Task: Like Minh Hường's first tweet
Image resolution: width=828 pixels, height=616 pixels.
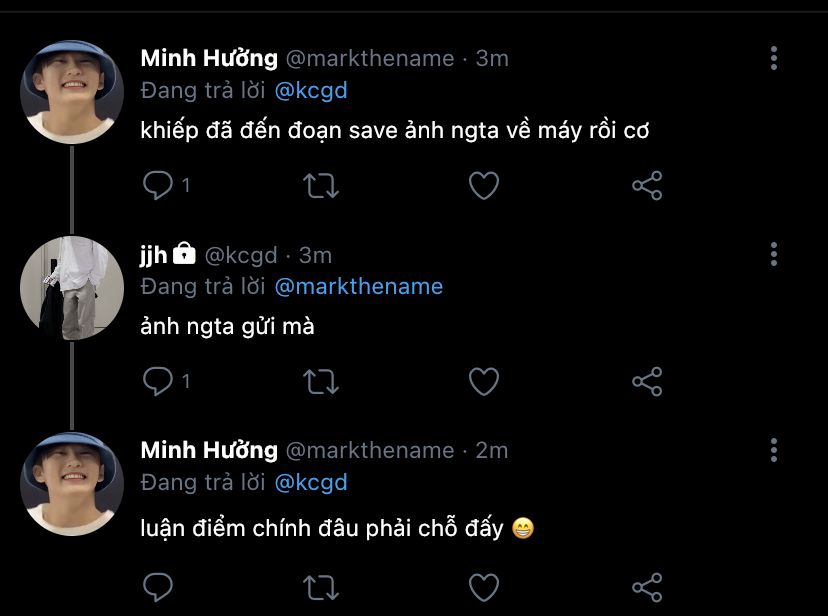Action: [x=484, y=186]
